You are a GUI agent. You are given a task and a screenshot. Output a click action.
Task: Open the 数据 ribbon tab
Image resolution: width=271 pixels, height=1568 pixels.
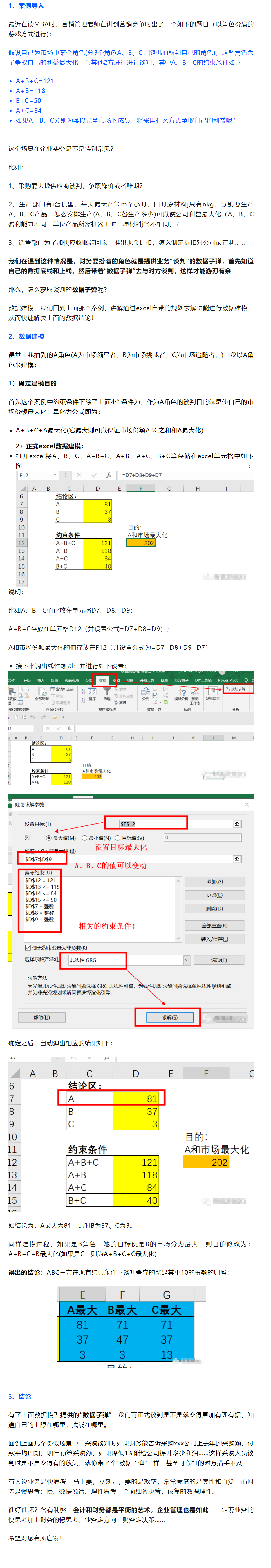pyautogui.click(x=102, y=681)
